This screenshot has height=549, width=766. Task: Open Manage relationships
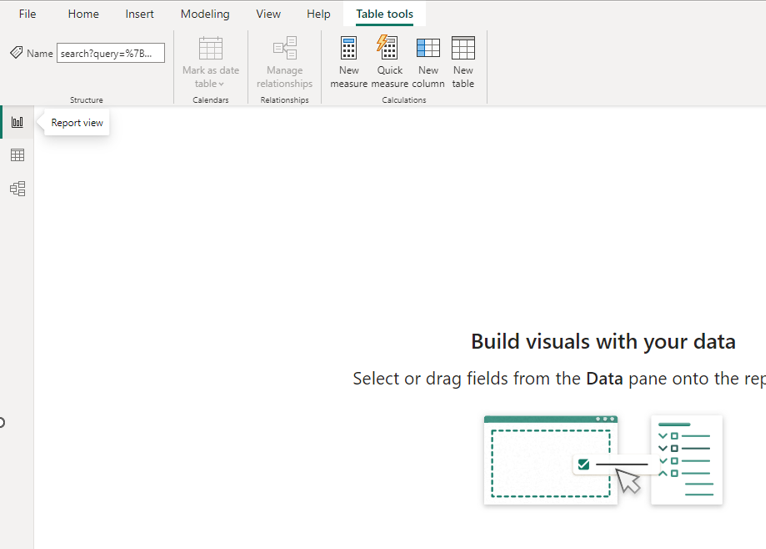(284, 63)
